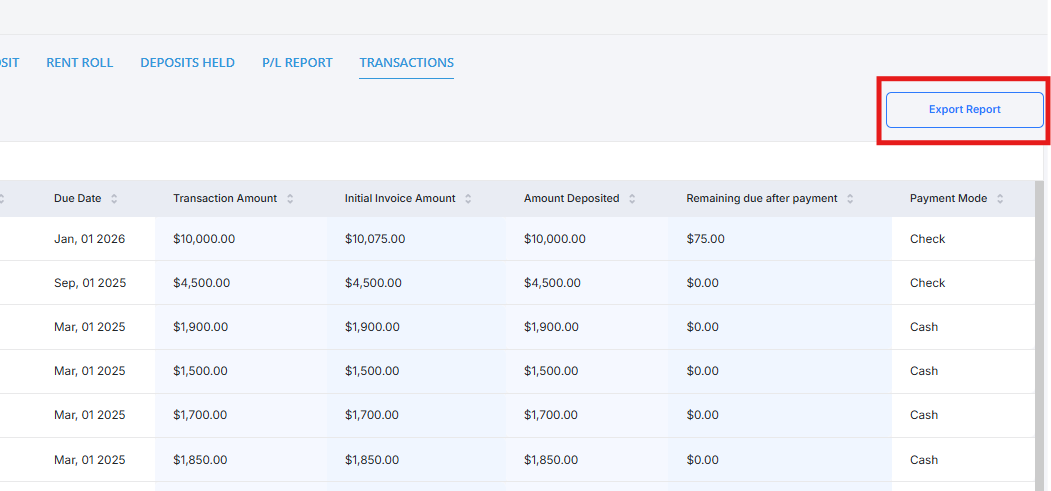The height and width of the screenshot is (491, 1051).
Task: Open the Rent Roll tab
Action: tap(80, 63)
